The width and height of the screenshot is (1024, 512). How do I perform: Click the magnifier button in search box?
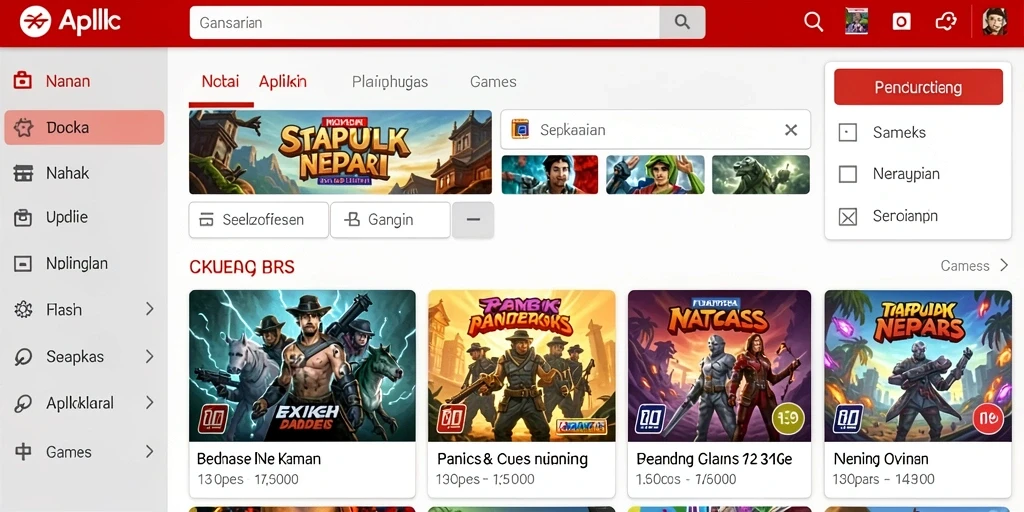(x=682, y=22)
